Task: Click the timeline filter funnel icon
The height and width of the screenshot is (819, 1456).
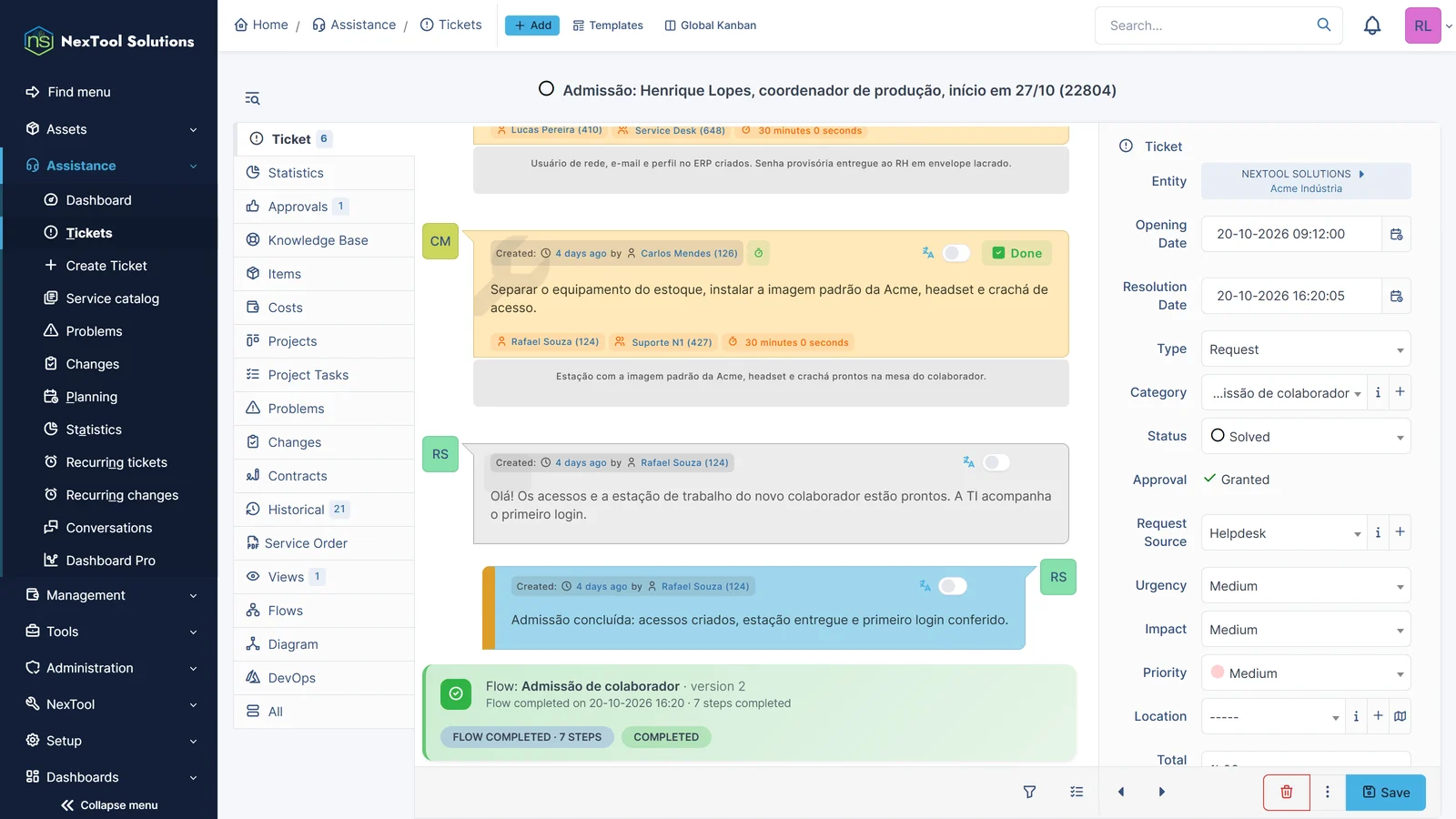Action: point(1029,792)
